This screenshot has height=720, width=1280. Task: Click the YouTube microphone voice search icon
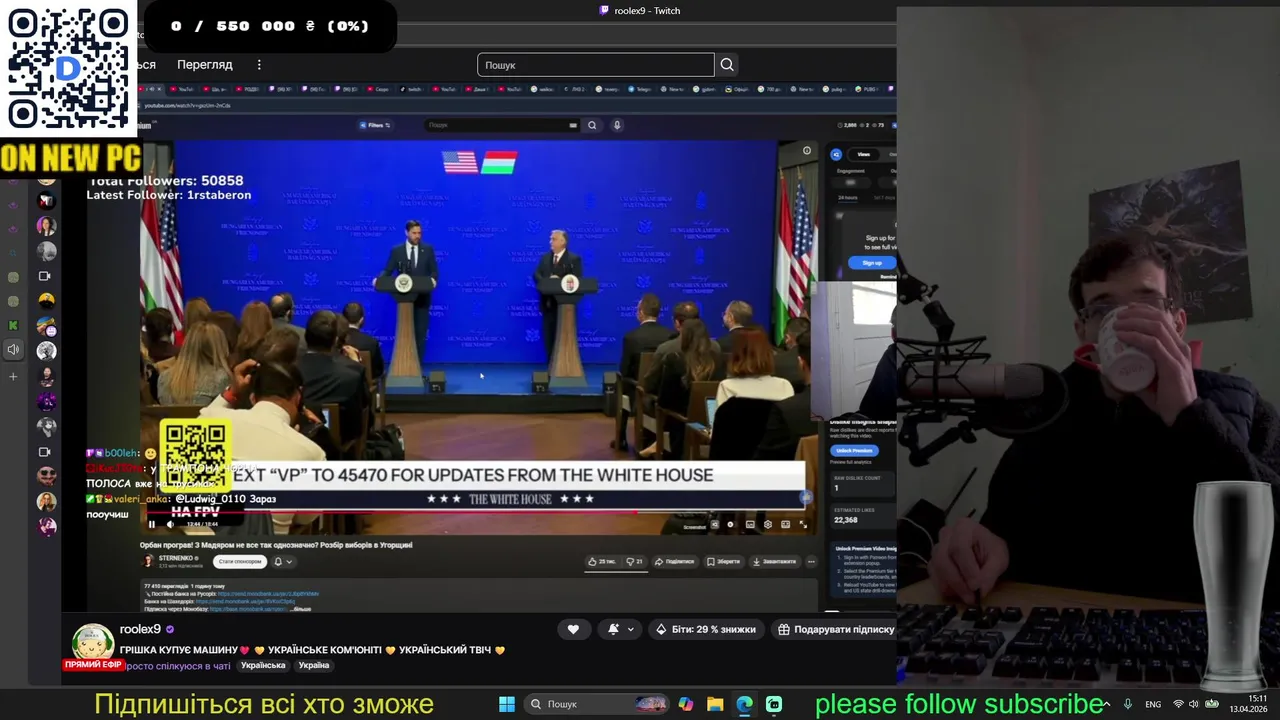[617, 125]
